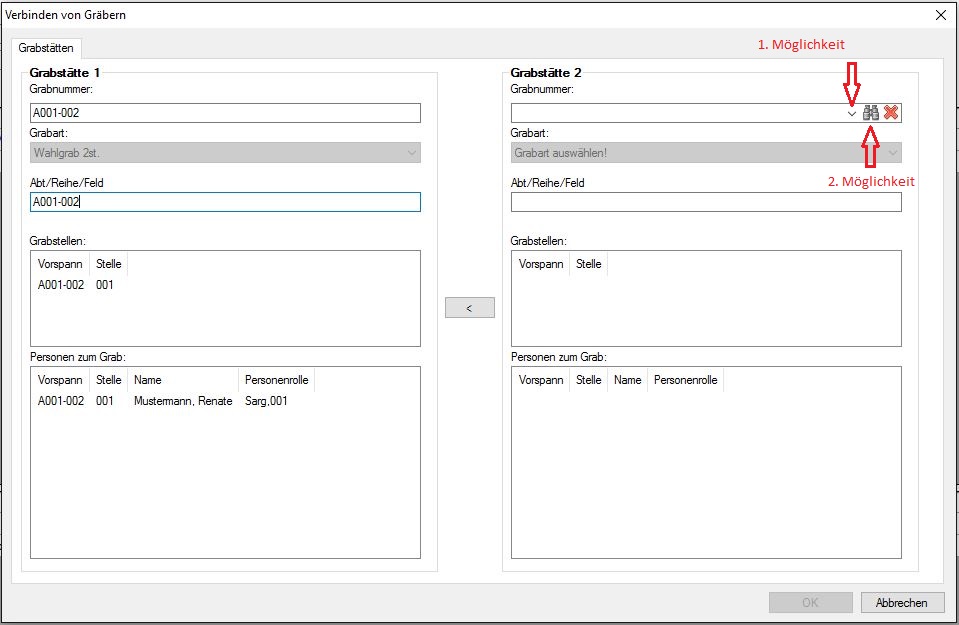Screen dimensions: 959x625
Task: Click Stelle header in Grabstätte 1 Grabstellen
Action: tap(108, 264)
